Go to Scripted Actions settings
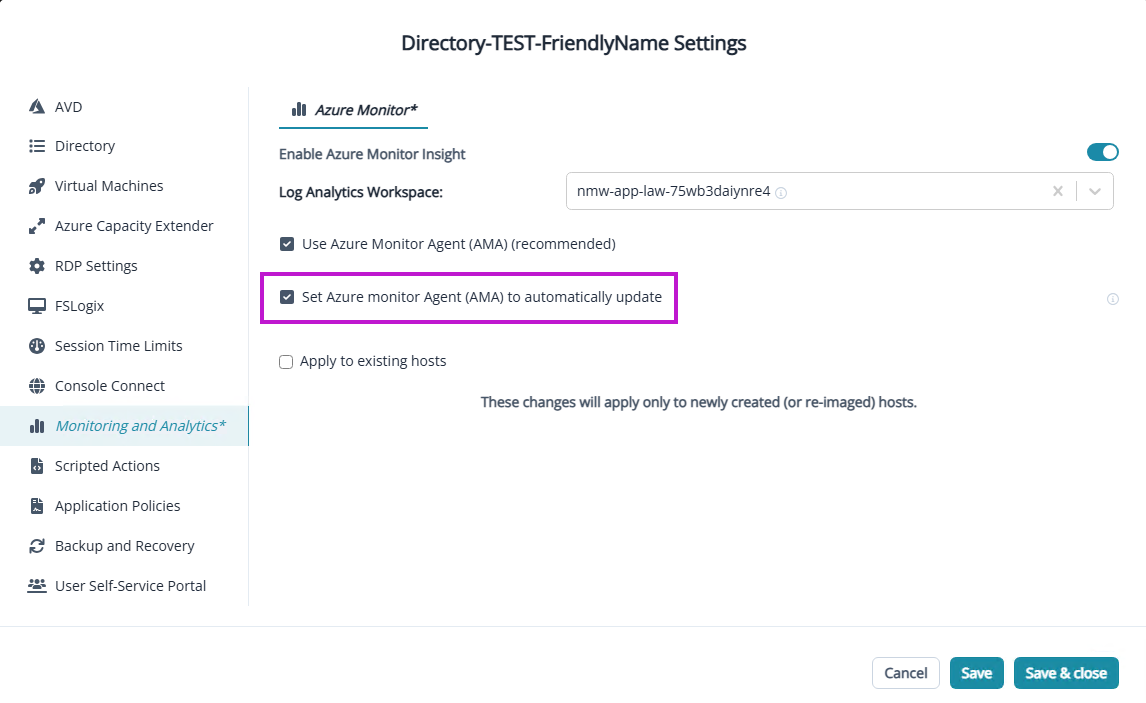The image size is (1146, 703). point(107,466)
